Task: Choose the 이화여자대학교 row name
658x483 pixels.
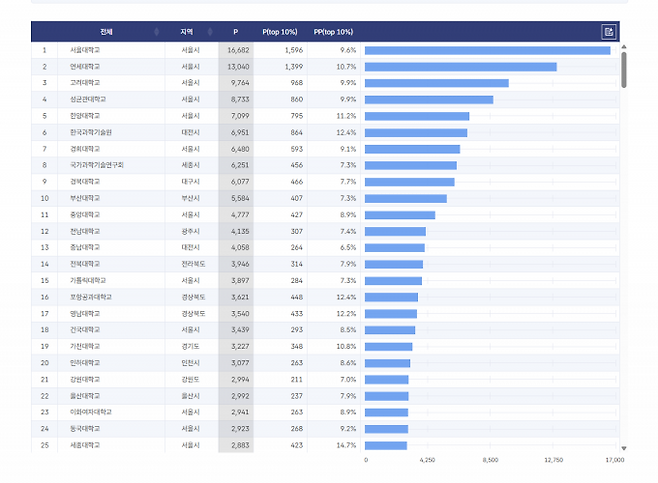Action: (91, 412)
